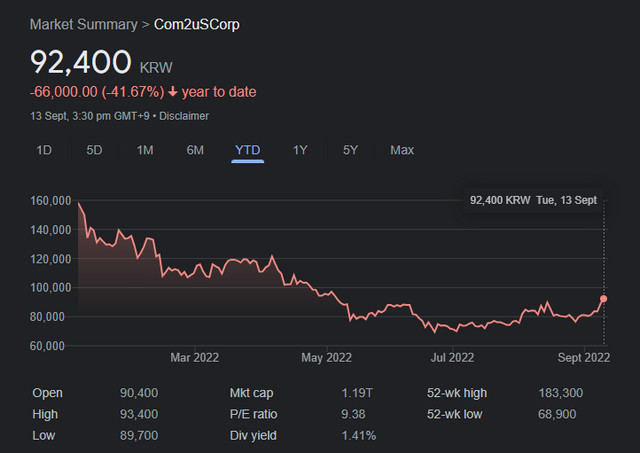Show the 1Y chart range
640x453 pixels.
click(x=300, y=150)
